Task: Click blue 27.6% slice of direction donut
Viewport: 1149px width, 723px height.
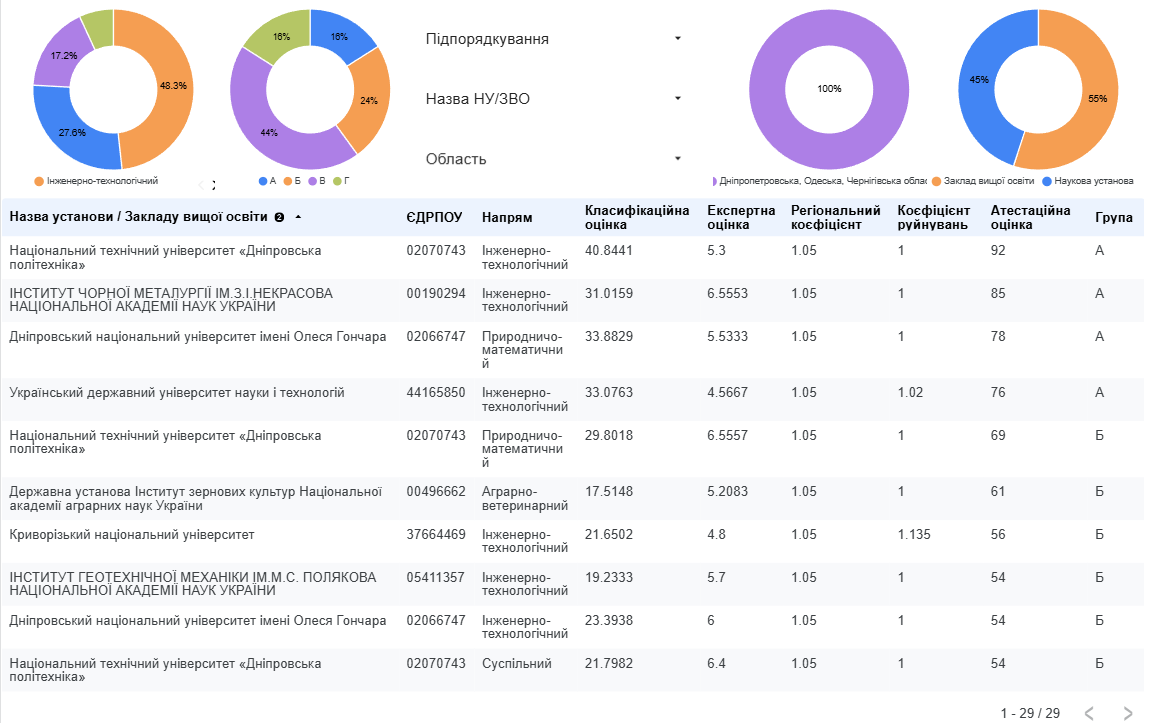Action: point(72,133)
